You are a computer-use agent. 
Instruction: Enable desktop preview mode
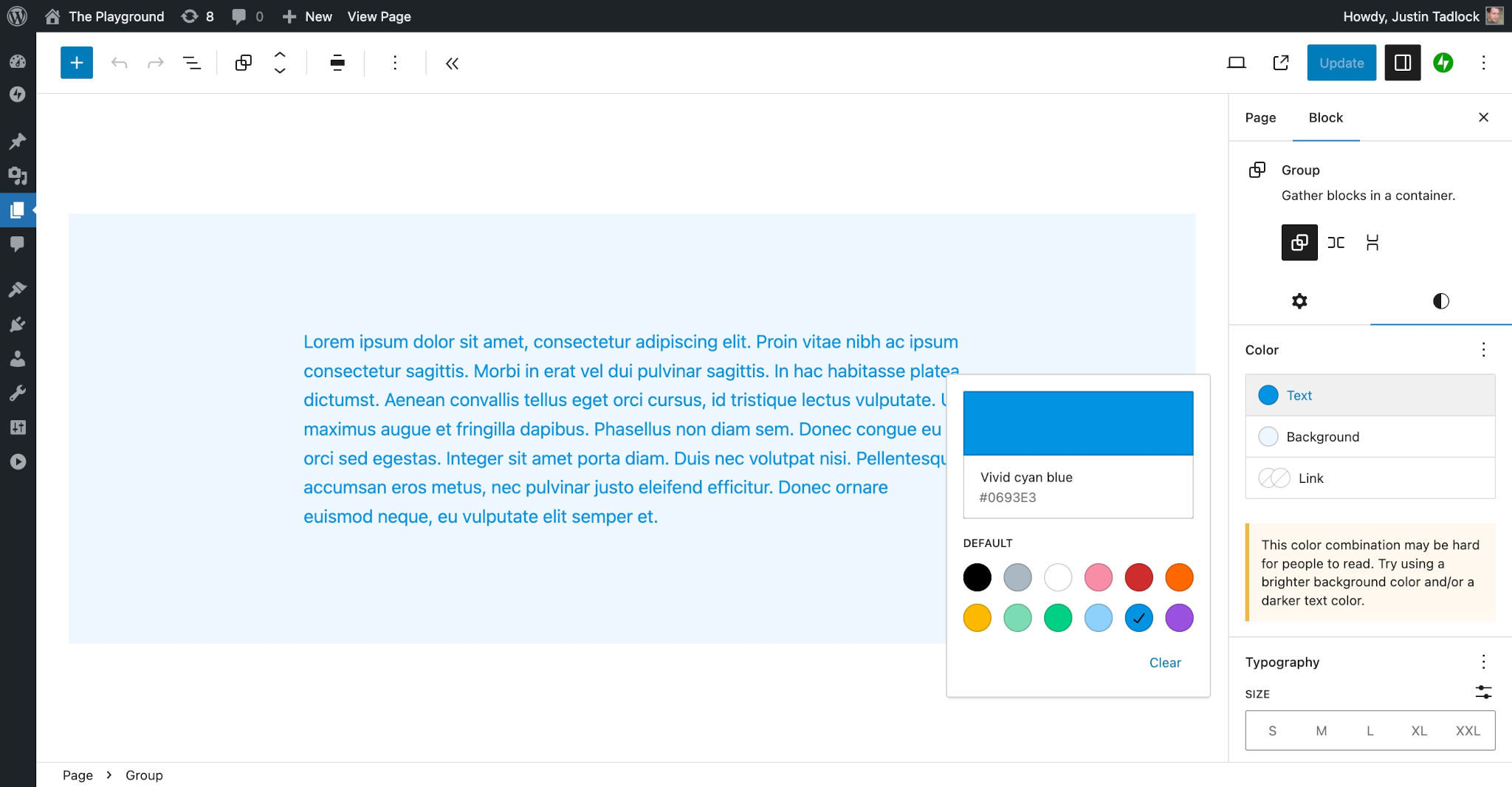tap(1236, 63)
